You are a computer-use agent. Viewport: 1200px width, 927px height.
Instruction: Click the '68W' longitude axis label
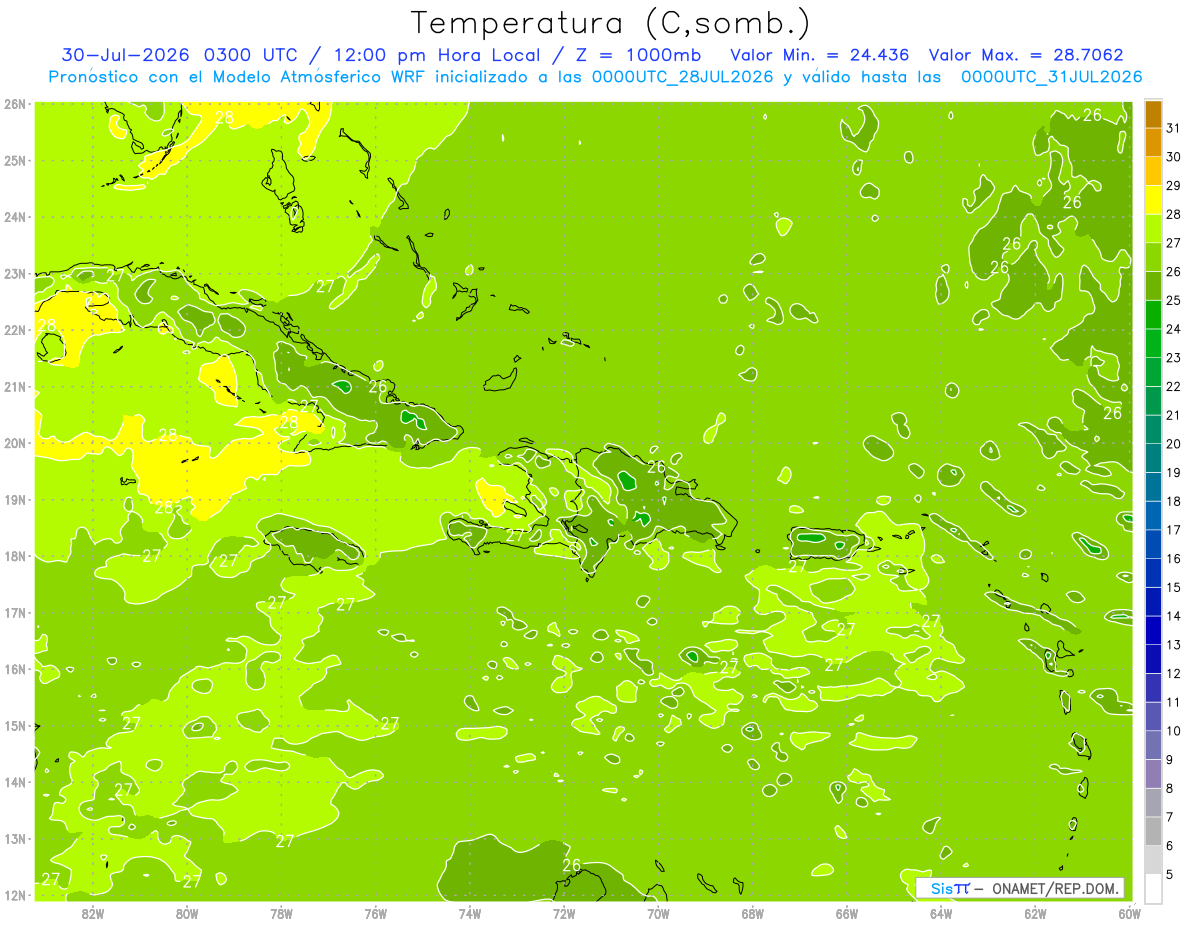[x=753, y=913]
